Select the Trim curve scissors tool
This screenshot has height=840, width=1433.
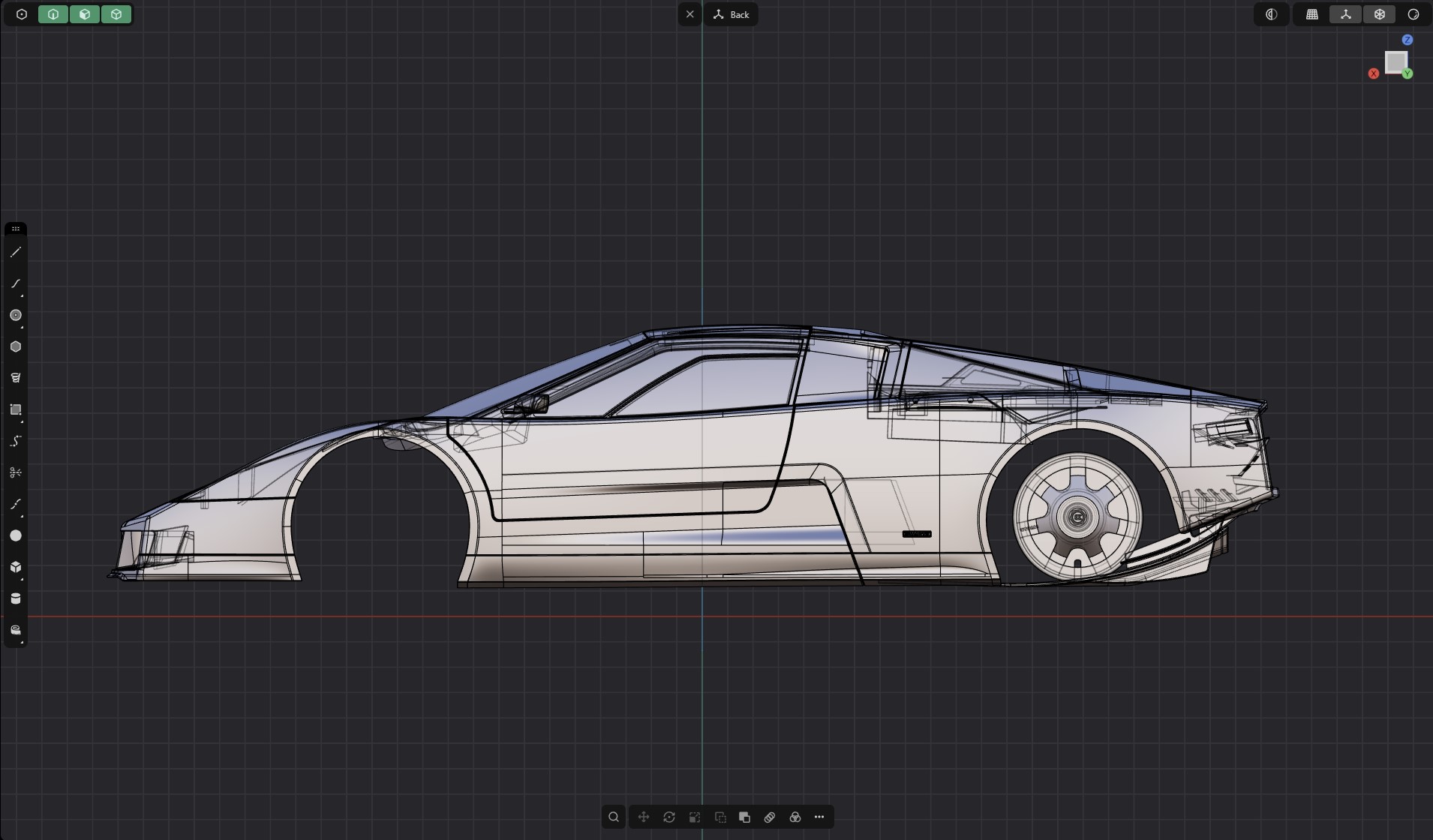click(16, 472)
